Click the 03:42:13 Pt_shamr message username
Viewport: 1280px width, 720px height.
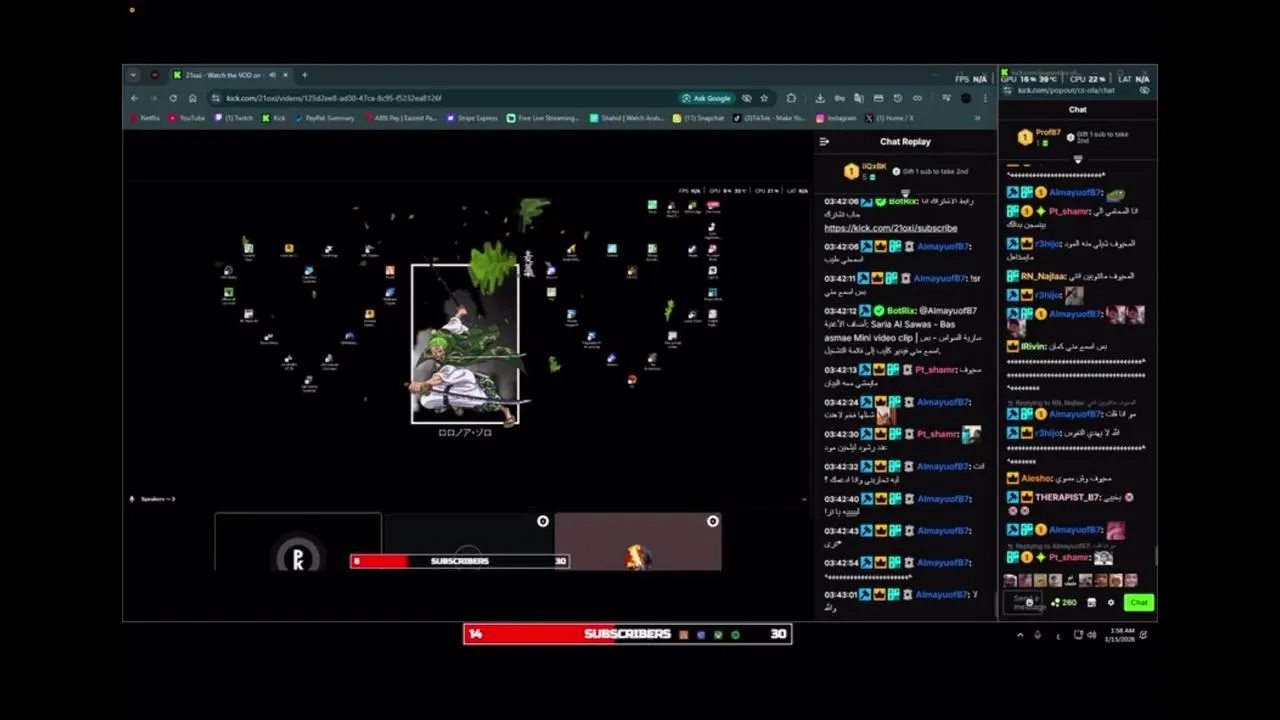pyautogui.click(x=934, y=370)
